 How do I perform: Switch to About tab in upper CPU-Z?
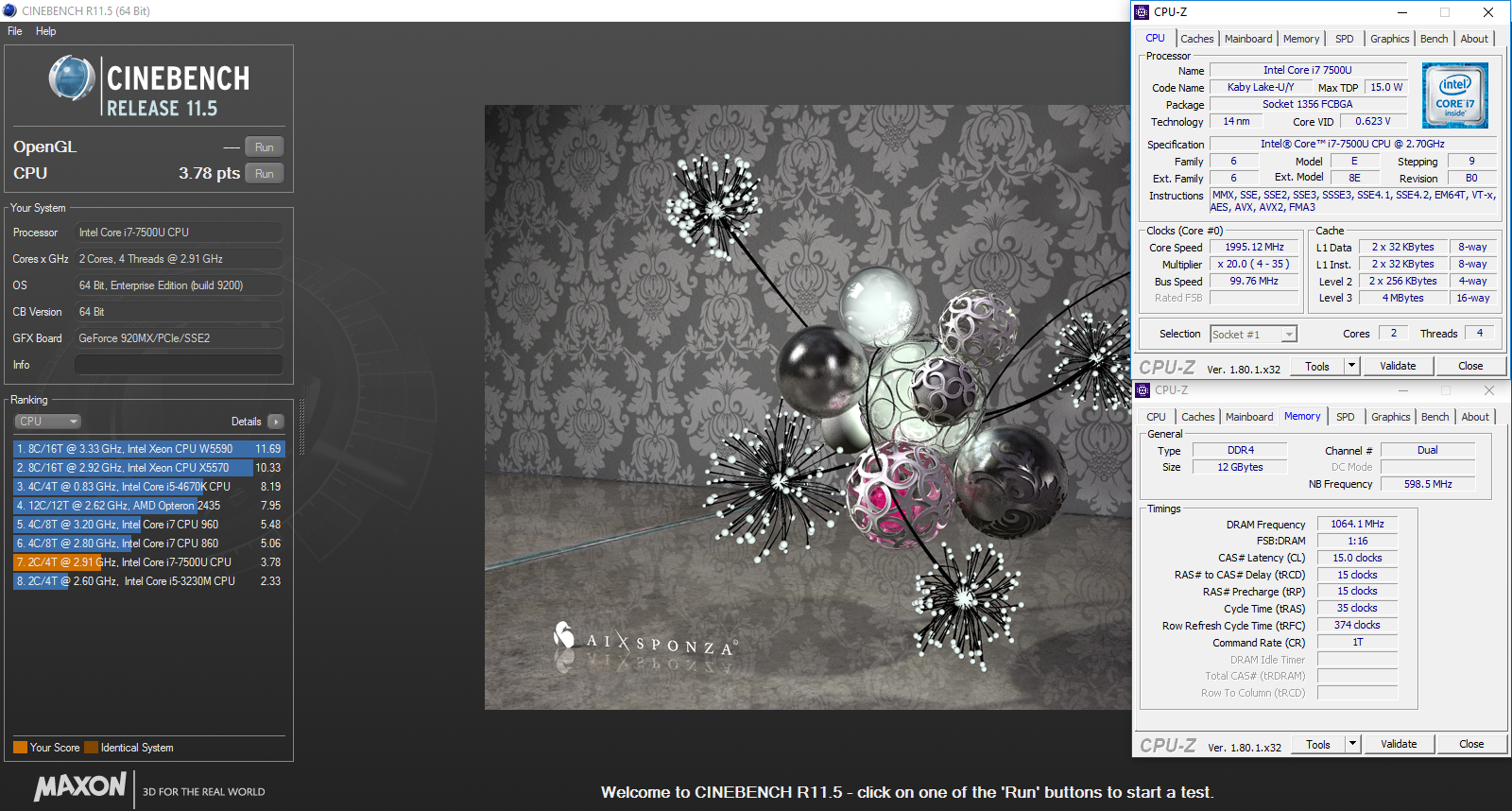[1474, 39]
